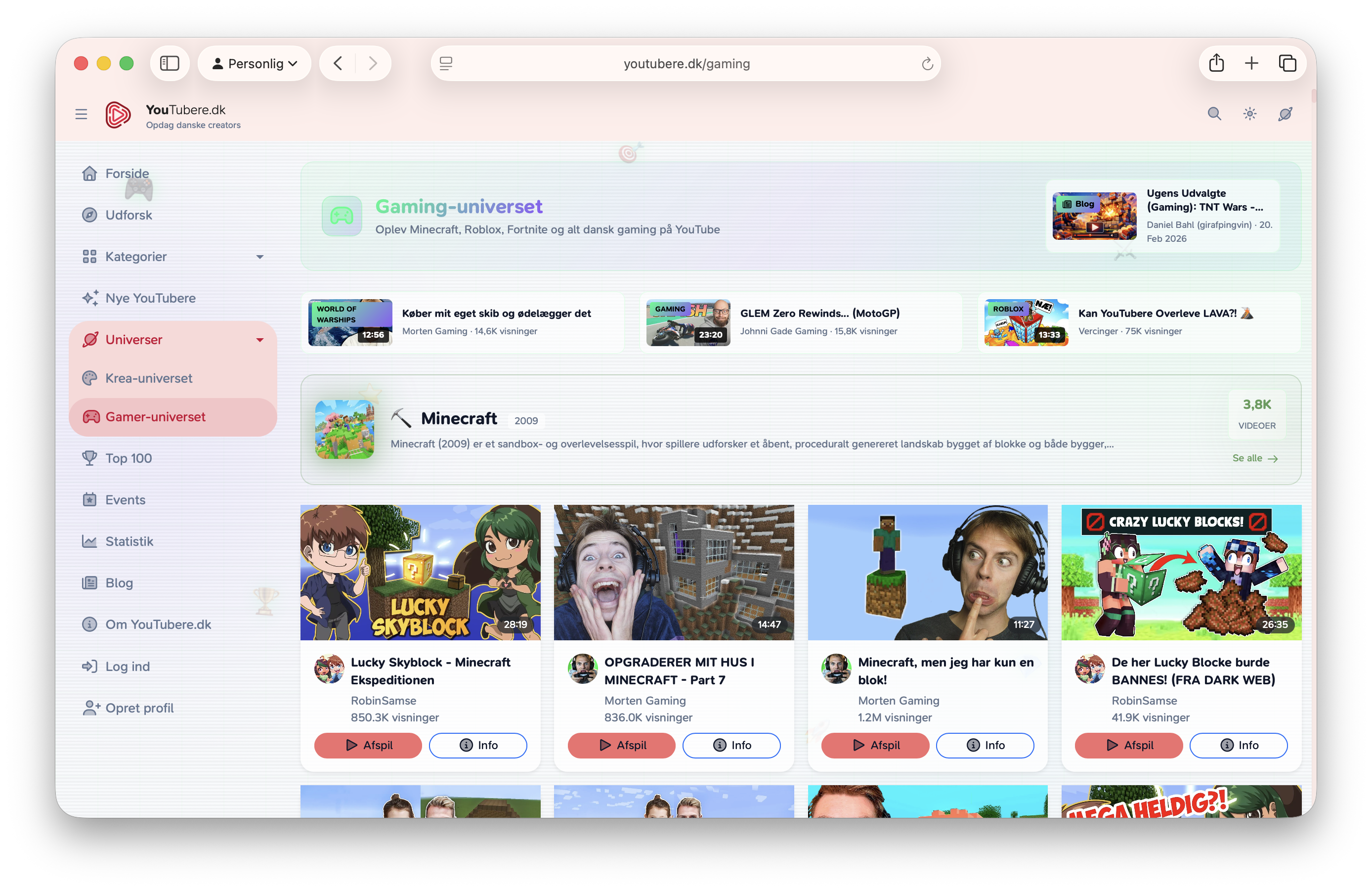Open the Kan YouTubere Overleve LAVA thumbnail
Viewport: 1372px width, 891px height.
(1026, 322)
